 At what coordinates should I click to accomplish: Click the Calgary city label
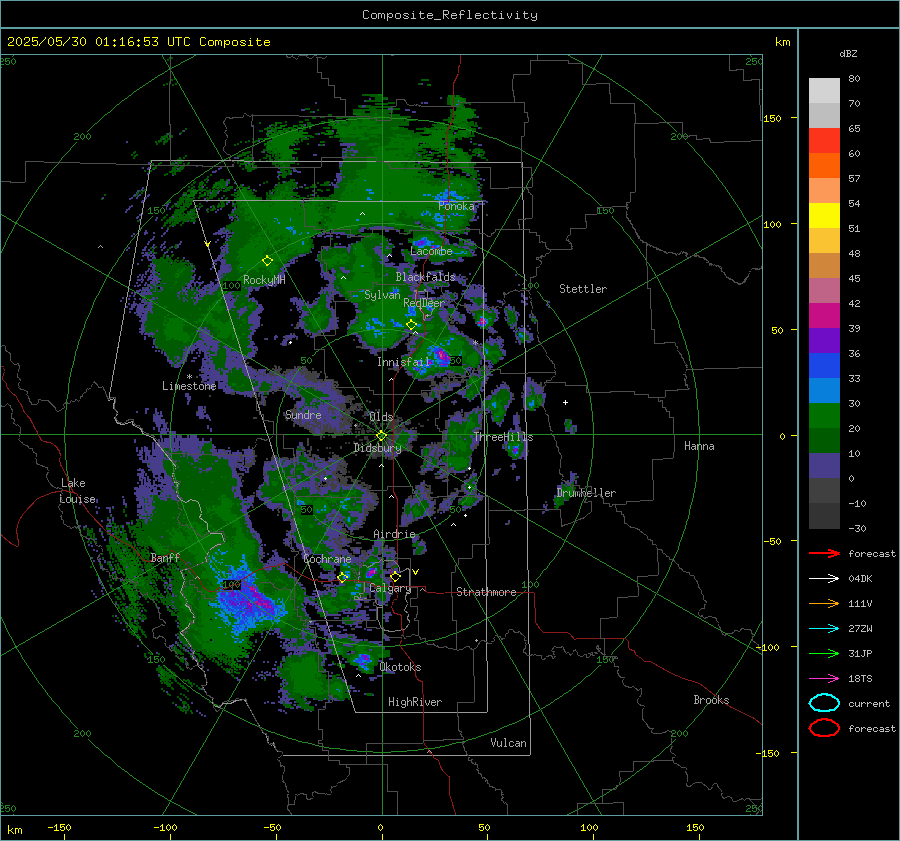[390, 588]
